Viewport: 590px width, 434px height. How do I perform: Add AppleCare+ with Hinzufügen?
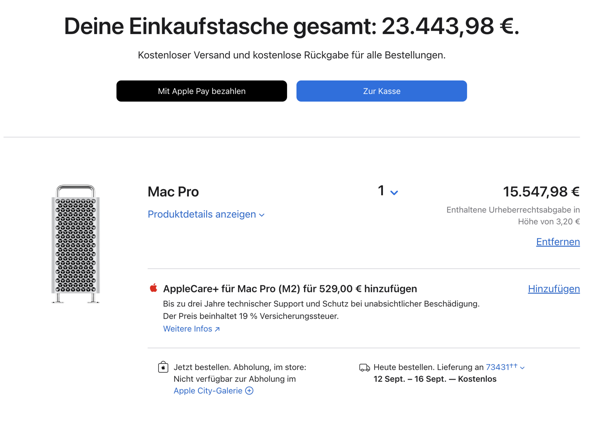click(554, 289)
